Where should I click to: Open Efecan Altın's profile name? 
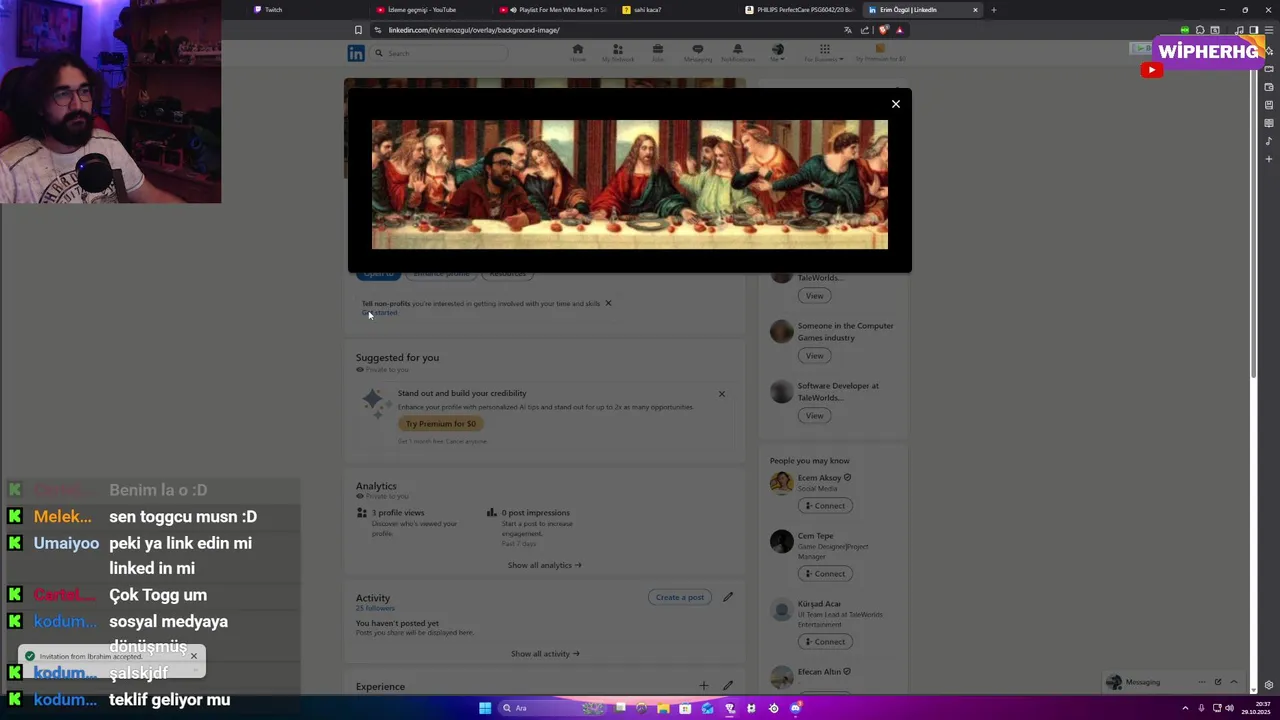click(x=819, y=672)
